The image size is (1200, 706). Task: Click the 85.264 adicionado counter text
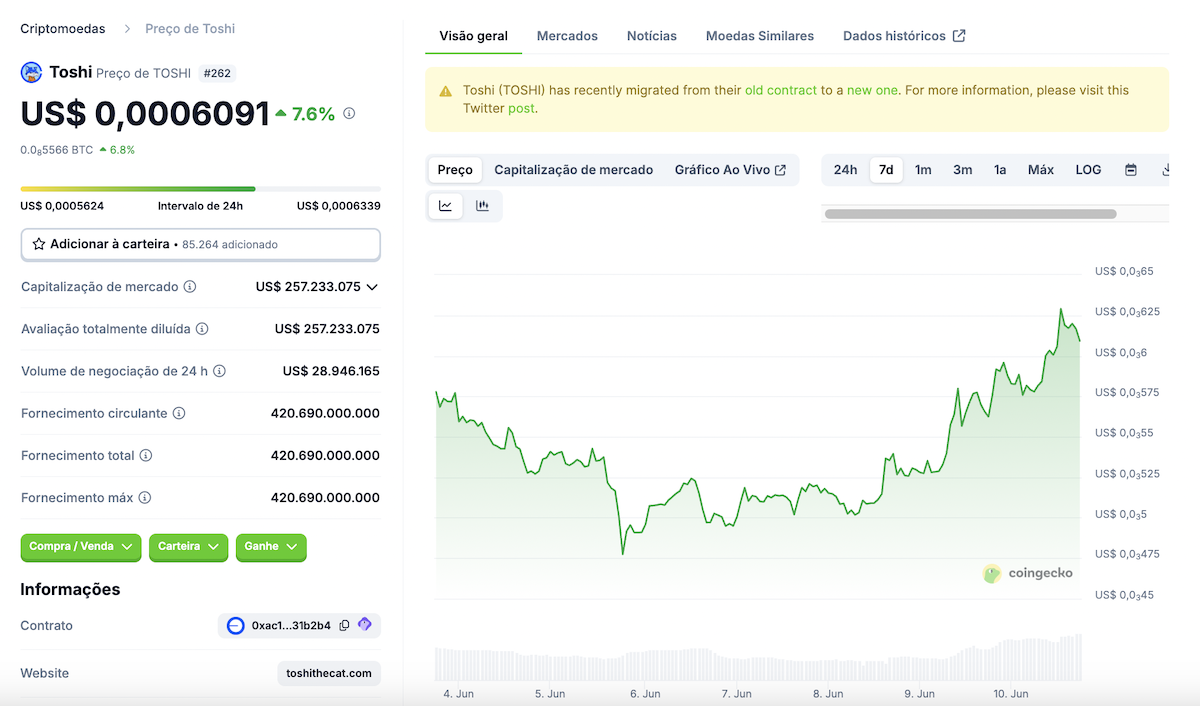click(230, 244)
